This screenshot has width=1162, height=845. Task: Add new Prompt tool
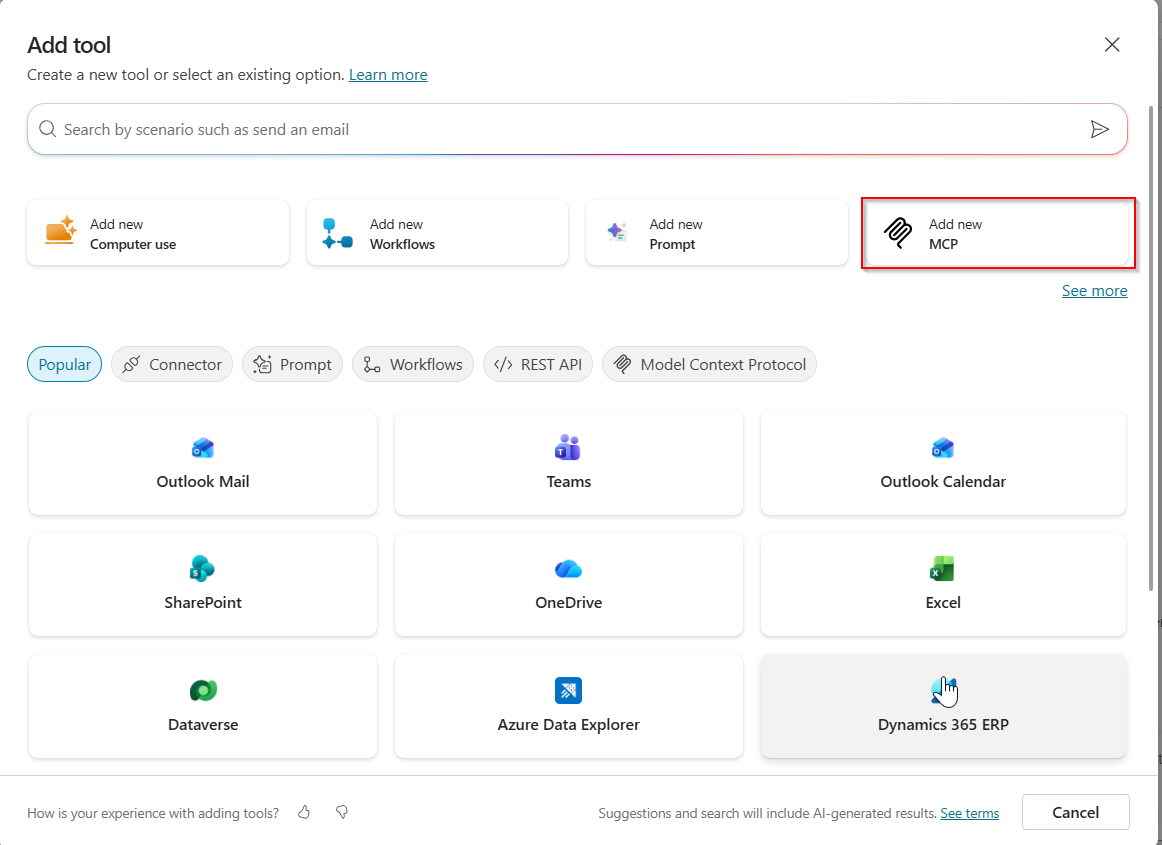point(717,233)
